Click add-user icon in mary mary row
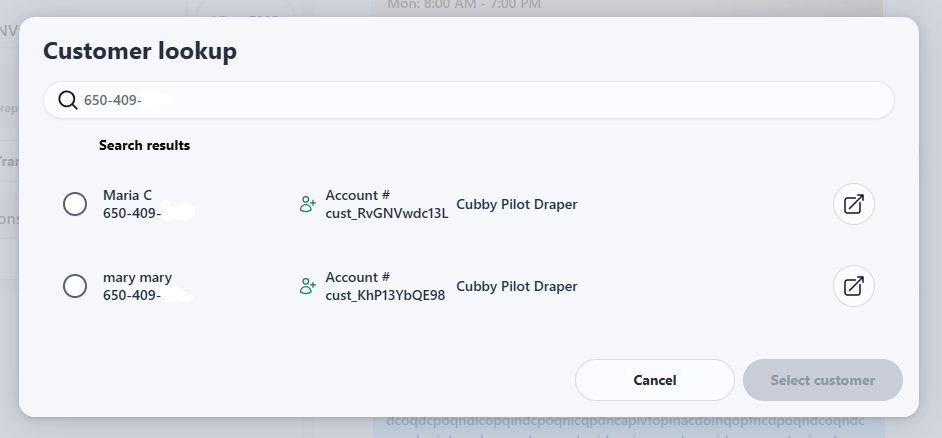The image size is (942, 438). [x=308, y=286]
